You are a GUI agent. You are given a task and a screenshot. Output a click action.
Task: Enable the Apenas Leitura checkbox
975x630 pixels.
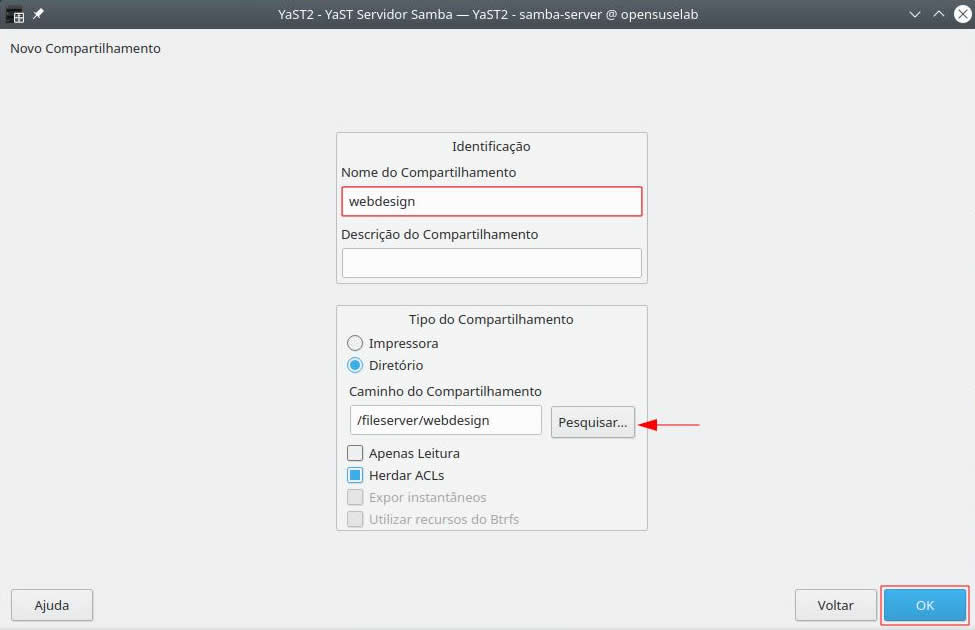tap(355, 453)
